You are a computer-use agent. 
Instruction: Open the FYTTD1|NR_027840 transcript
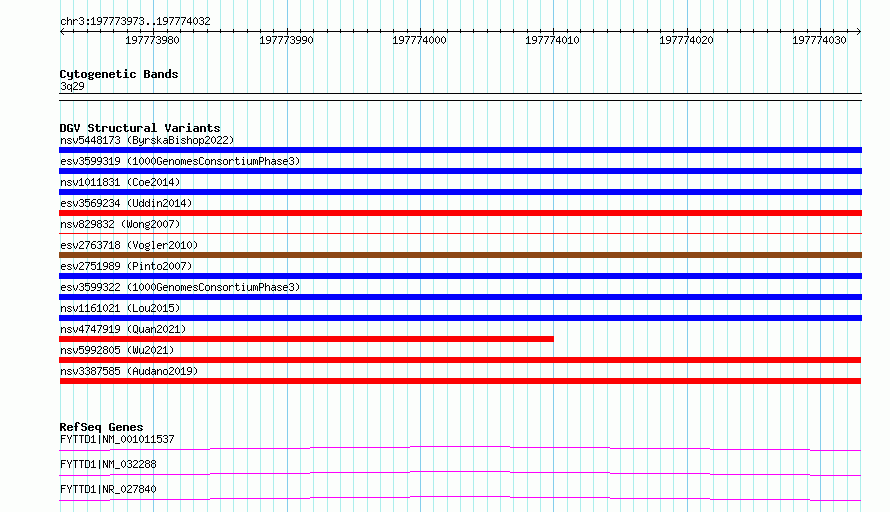[x=108, y=489]
